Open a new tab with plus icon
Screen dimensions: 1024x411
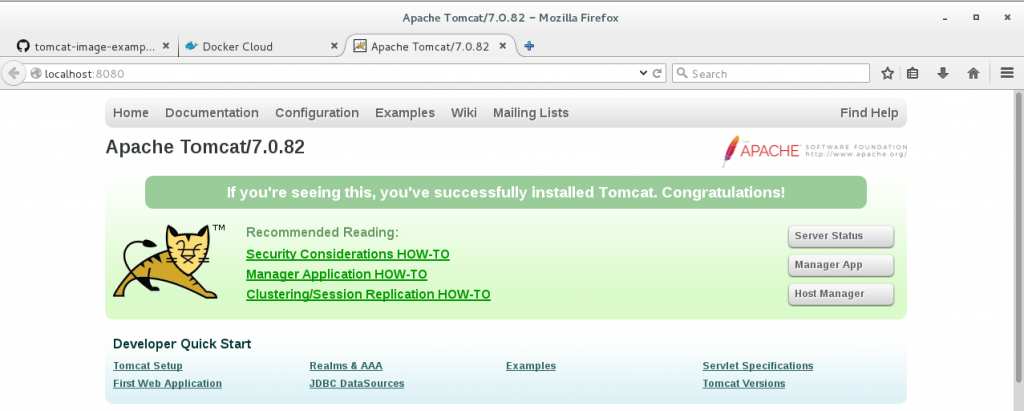(x=529, y=46)
